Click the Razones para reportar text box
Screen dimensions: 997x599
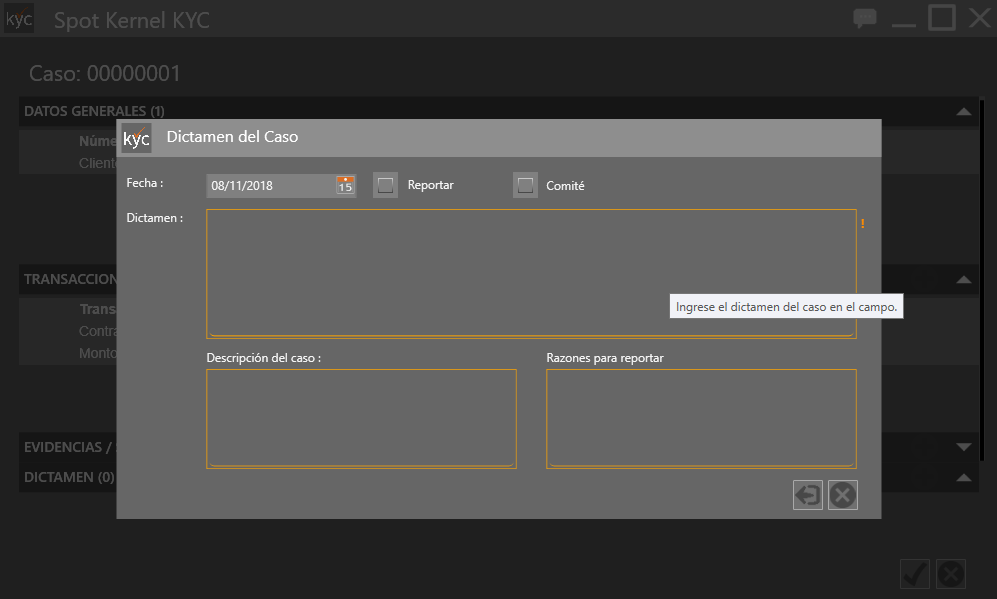point(701,418)
